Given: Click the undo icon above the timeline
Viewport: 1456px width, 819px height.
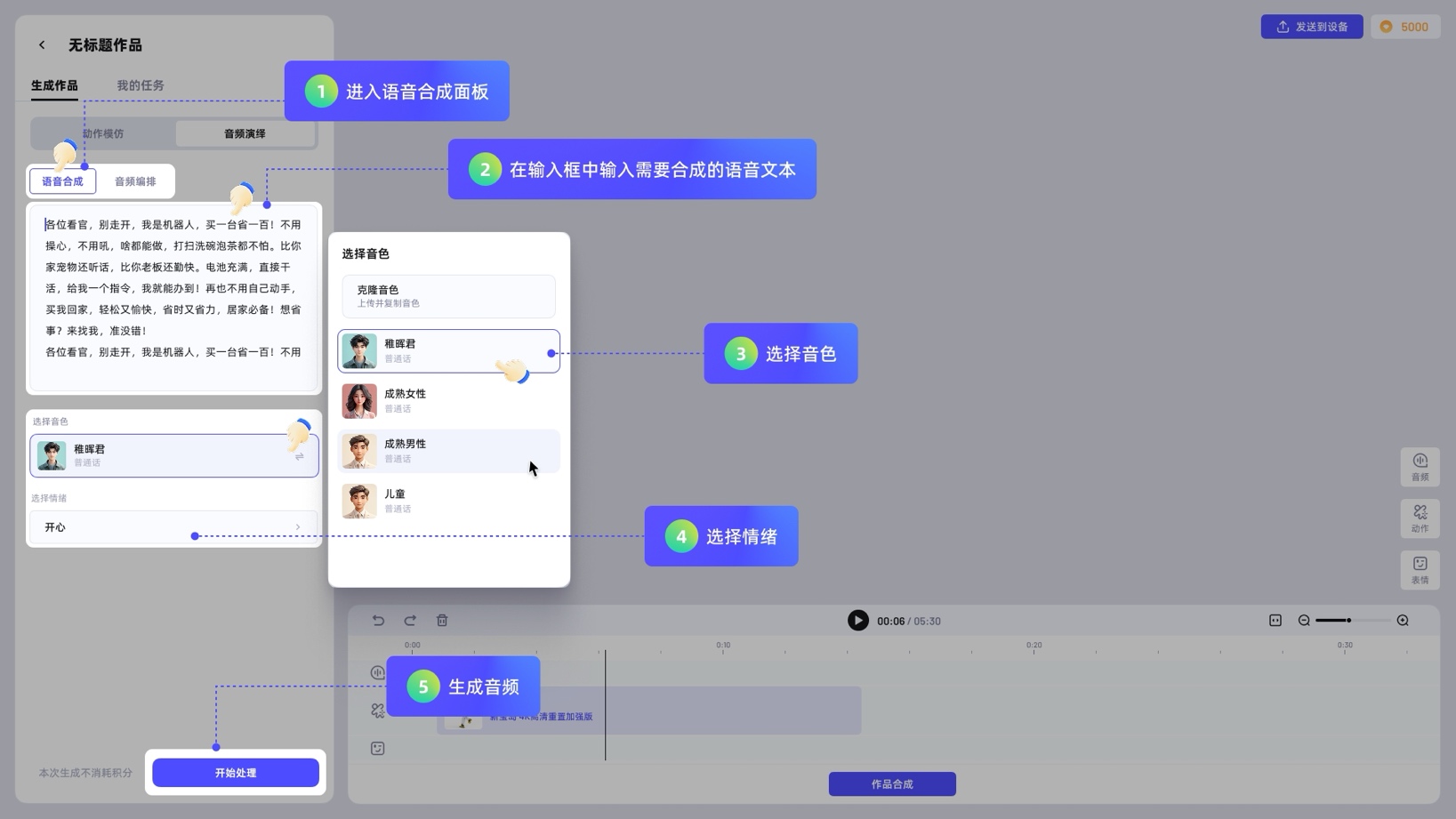Looking at the screenshot, I should click(x=378, y=620).
